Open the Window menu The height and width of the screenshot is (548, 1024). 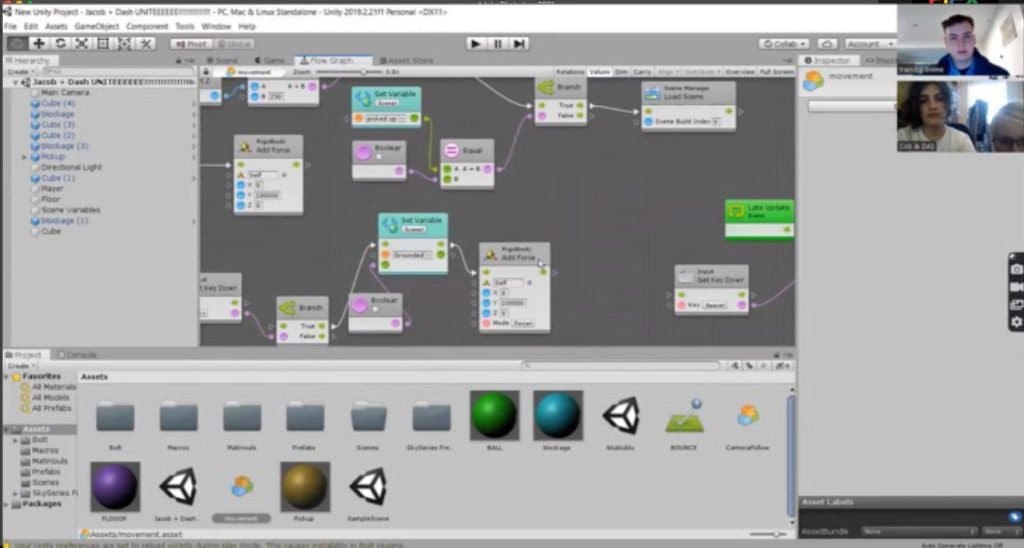coord(216,26)
